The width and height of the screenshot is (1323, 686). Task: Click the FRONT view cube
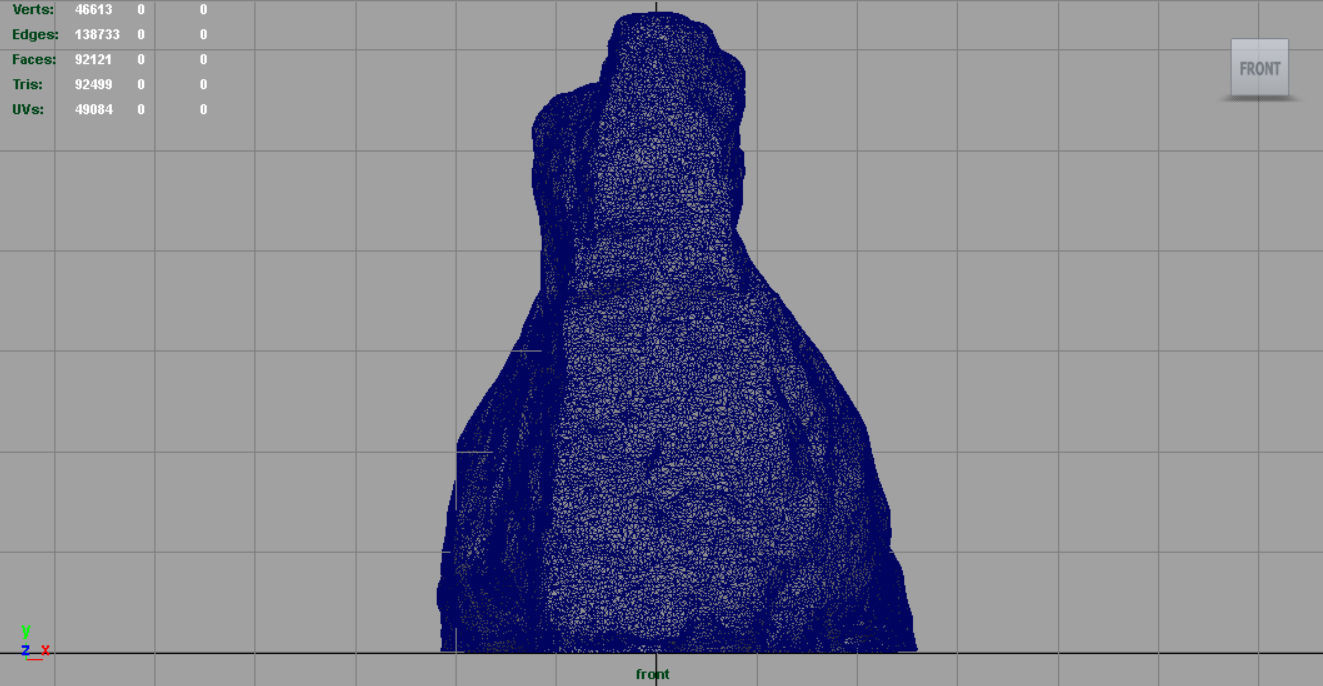tap(1259, 68)
